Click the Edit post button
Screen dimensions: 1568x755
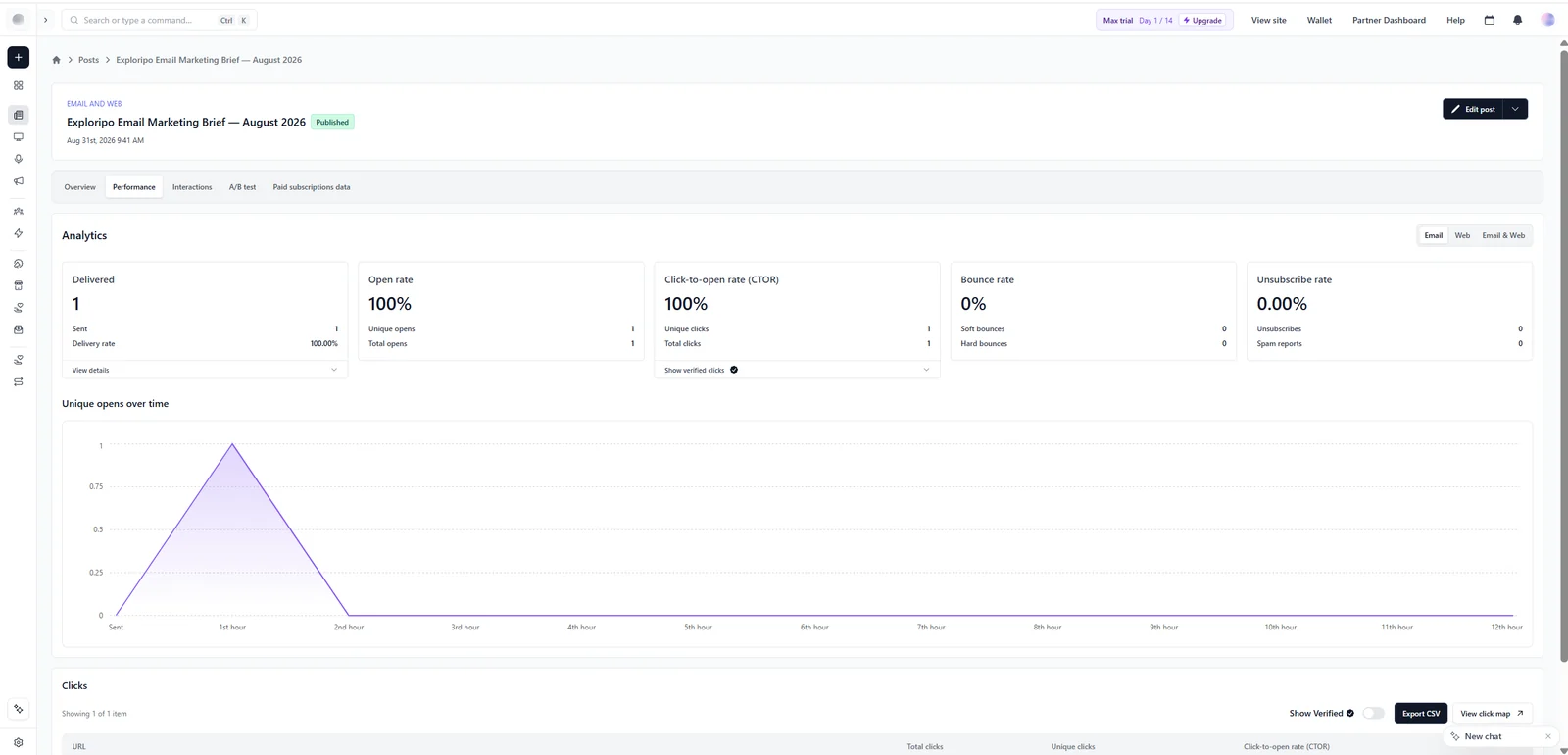pos(1473,109)
